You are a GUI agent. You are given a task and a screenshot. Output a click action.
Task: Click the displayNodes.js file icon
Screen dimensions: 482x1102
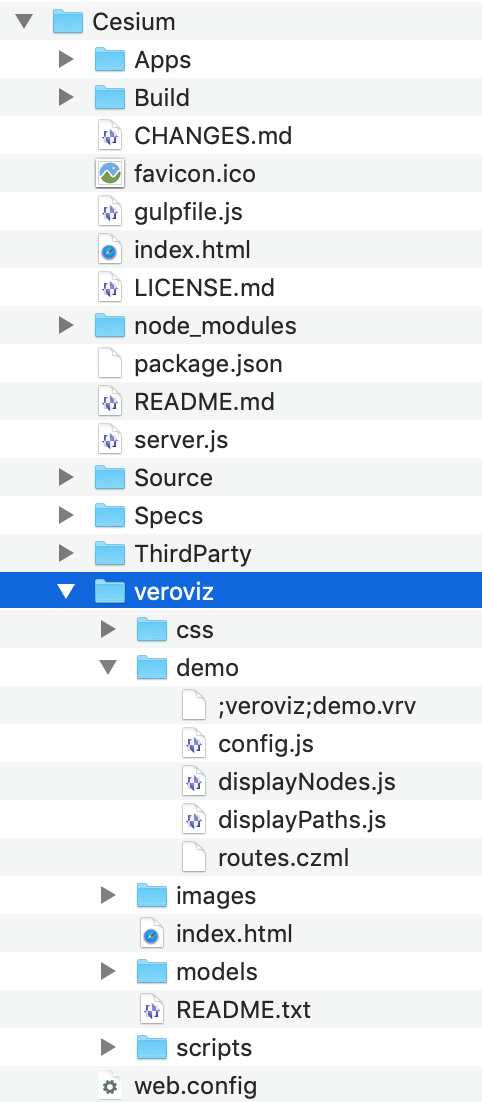[x=193, y=781]
